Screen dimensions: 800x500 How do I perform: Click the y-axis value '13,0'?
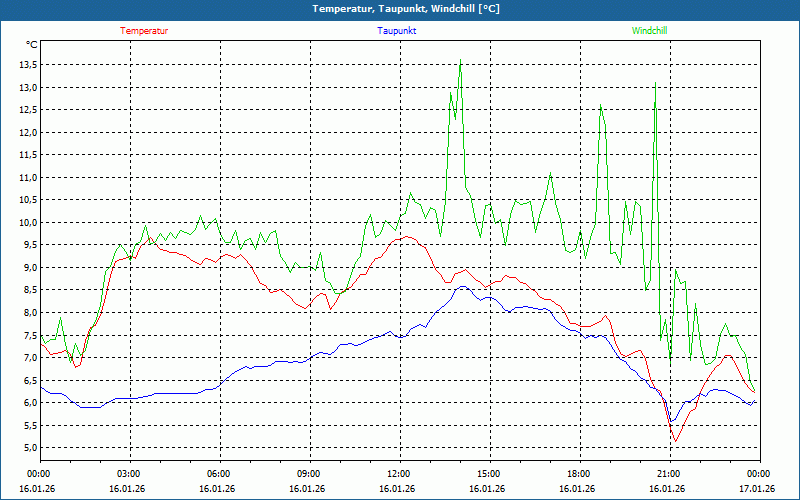tap(28, 87)
